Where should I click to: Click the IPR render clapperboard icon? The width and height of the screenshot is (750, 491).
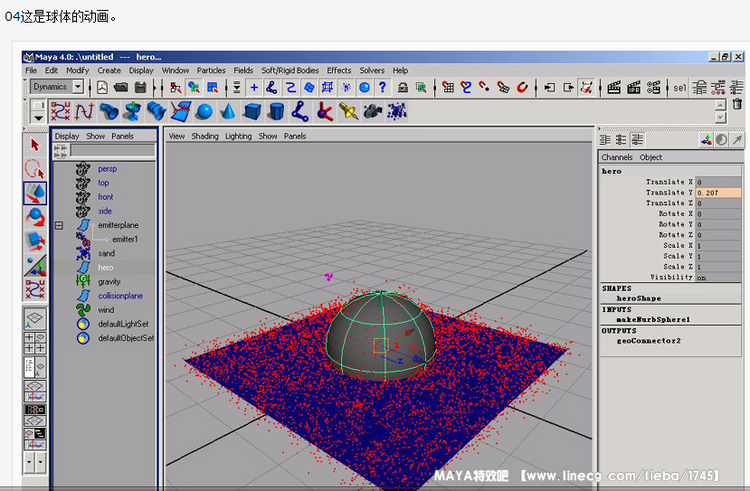(x=633, y=87)
